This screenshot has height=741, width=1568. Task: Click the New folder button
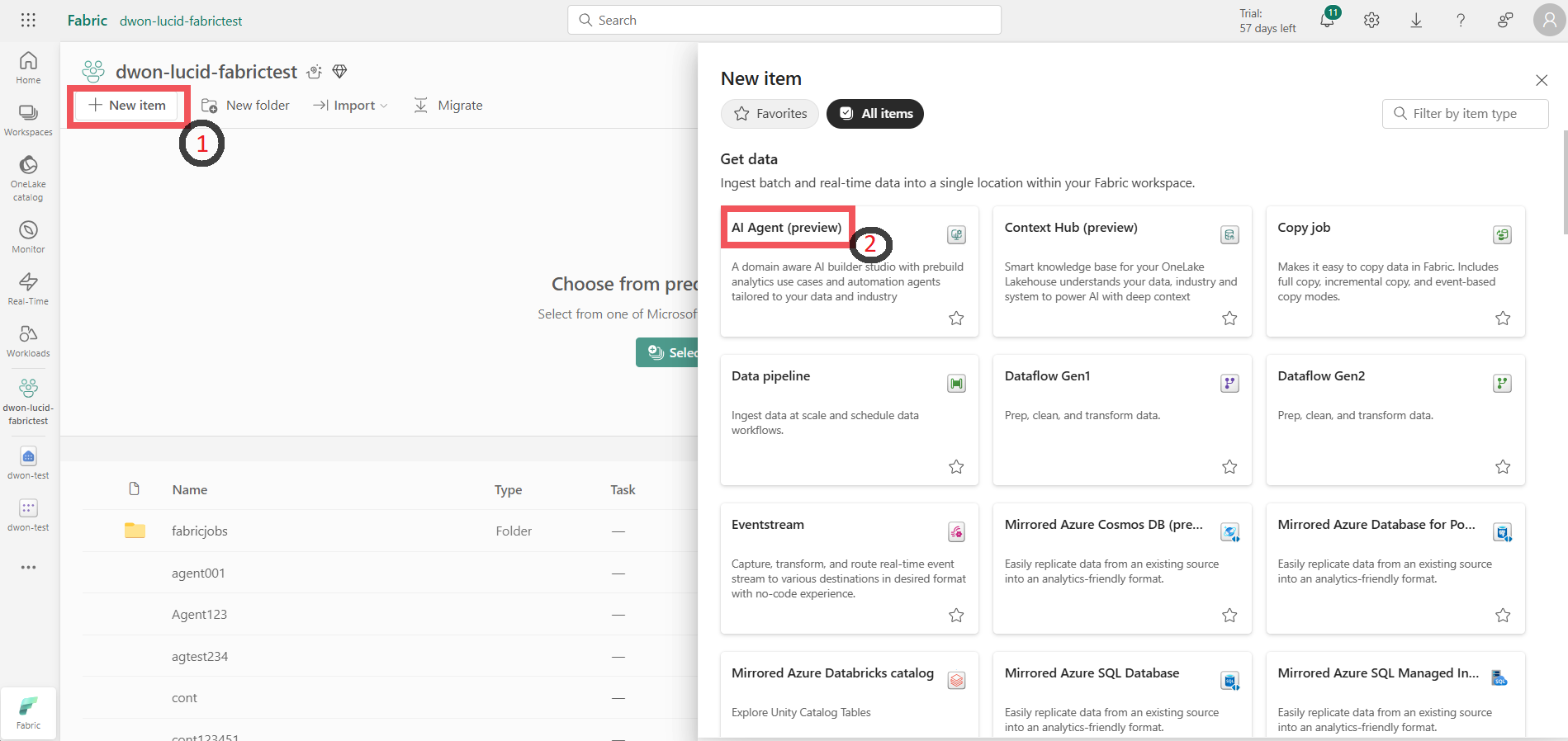246,106
